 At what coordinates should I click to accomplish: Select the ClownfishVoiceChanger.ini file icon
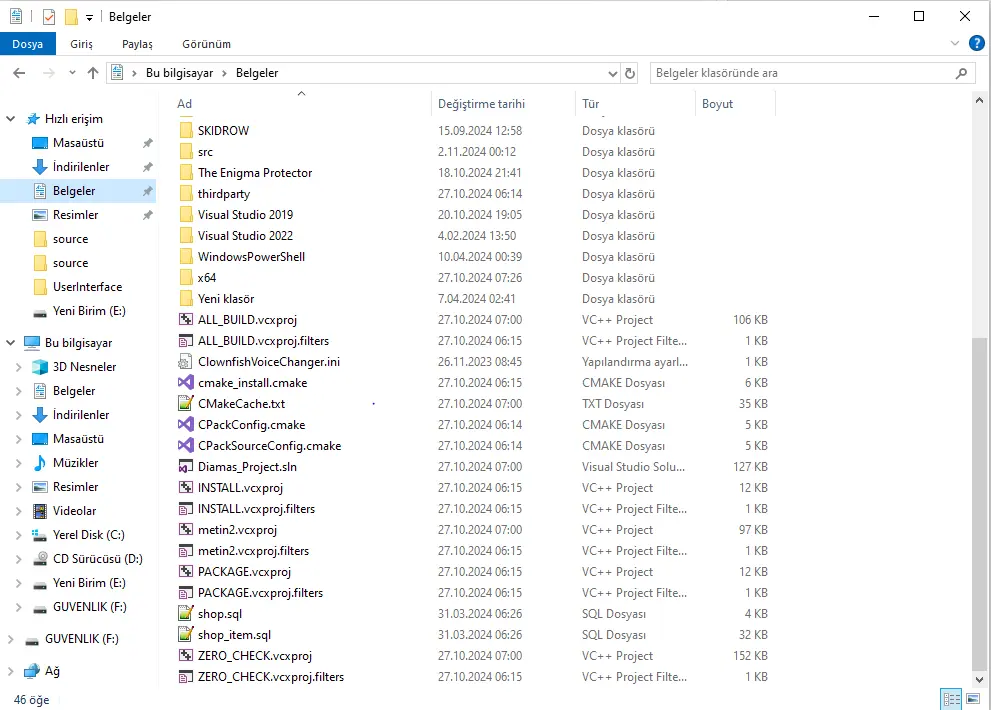click(185, 362)
